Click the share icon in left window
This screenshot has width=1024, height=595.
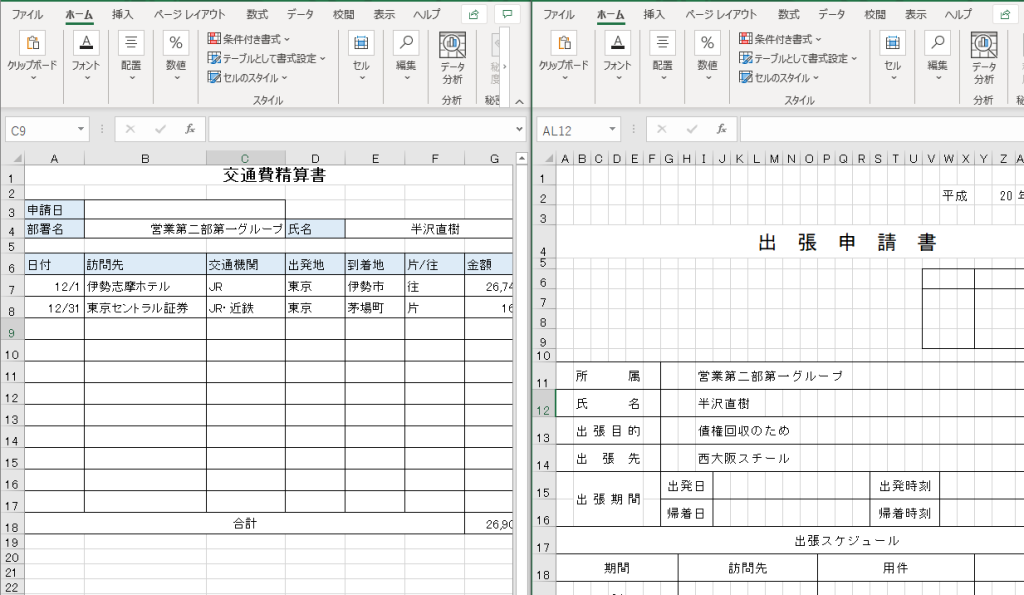click(x=475, y=15)
